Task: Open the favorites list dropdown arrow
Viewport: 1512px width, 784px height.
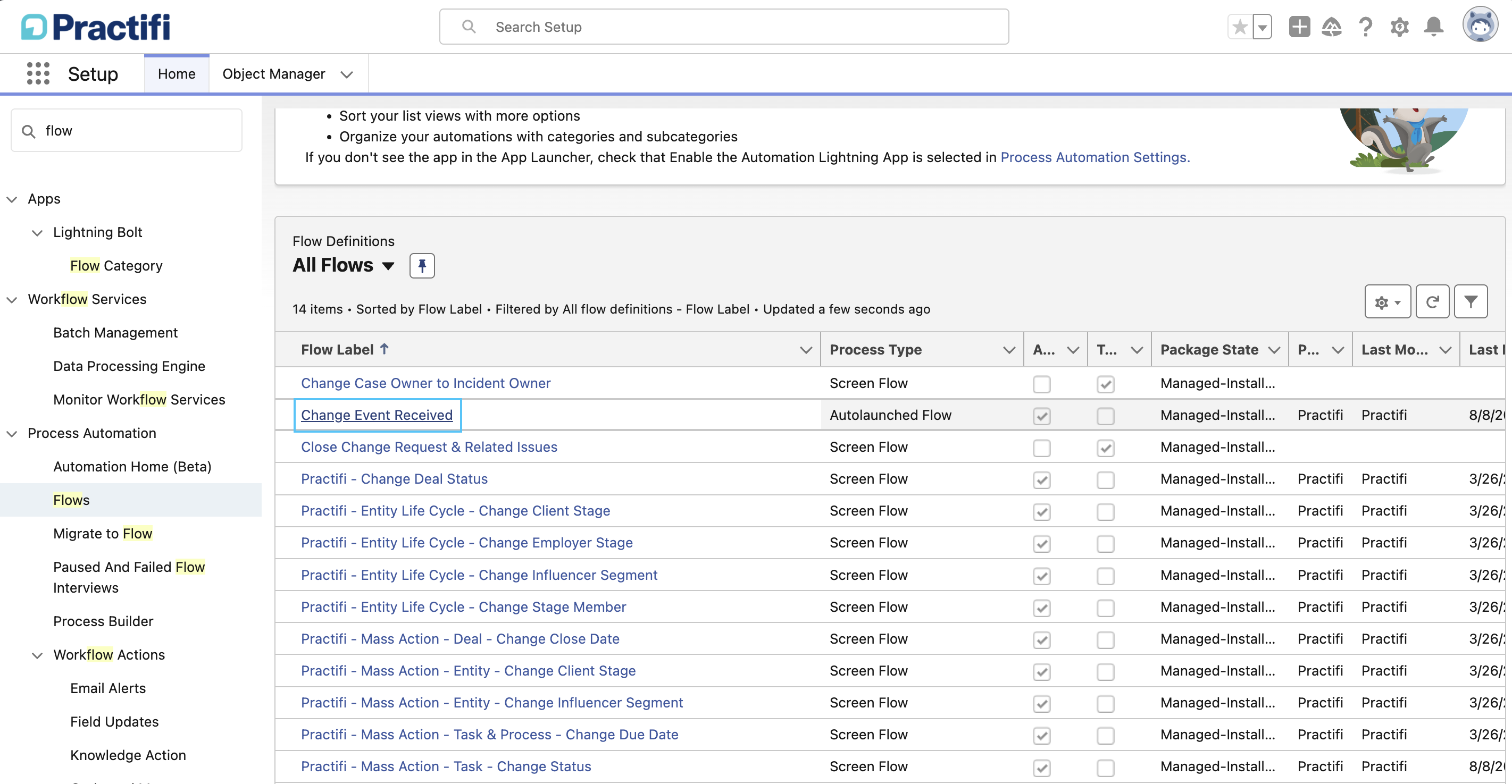Action: (1262, 27)
